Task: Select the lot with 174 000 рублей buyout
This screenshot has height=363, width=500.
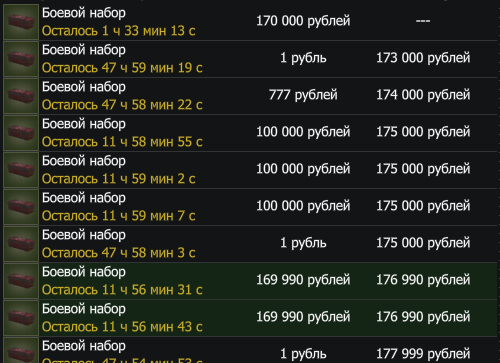Action: click(x=250, y=96)
